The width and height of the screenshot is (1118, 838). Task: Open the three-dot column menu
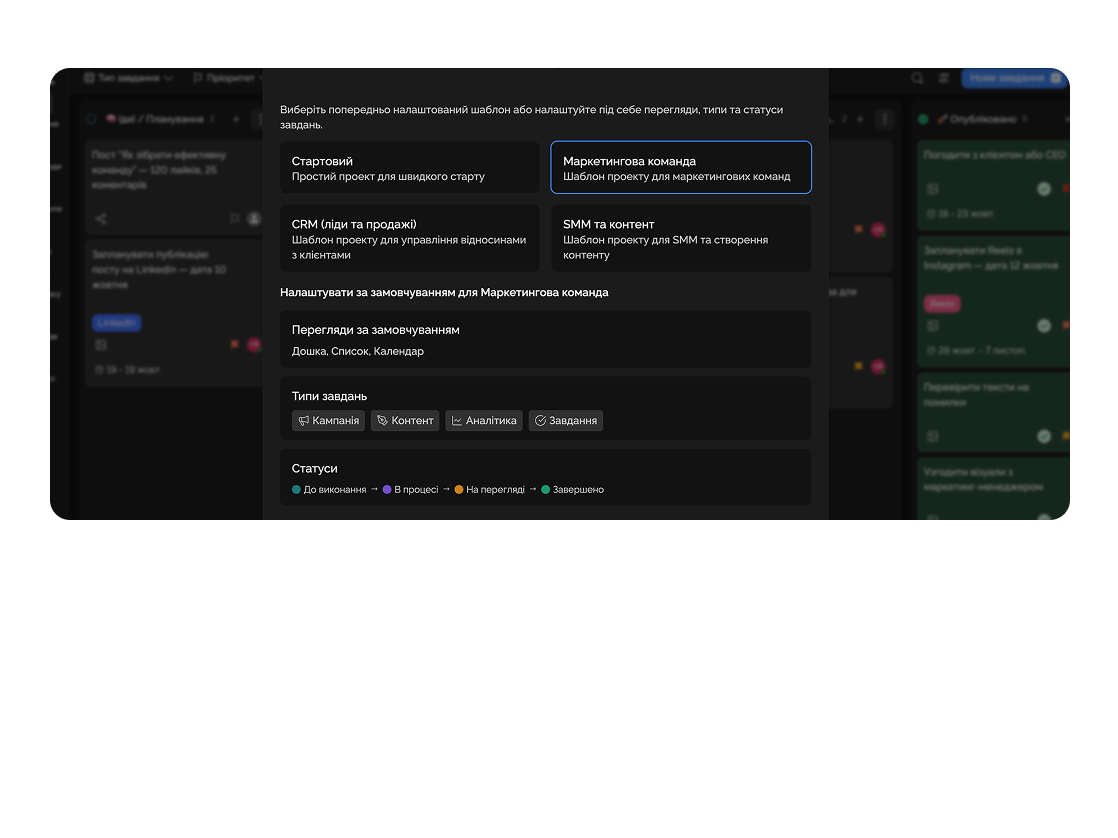tap(884, 119)
